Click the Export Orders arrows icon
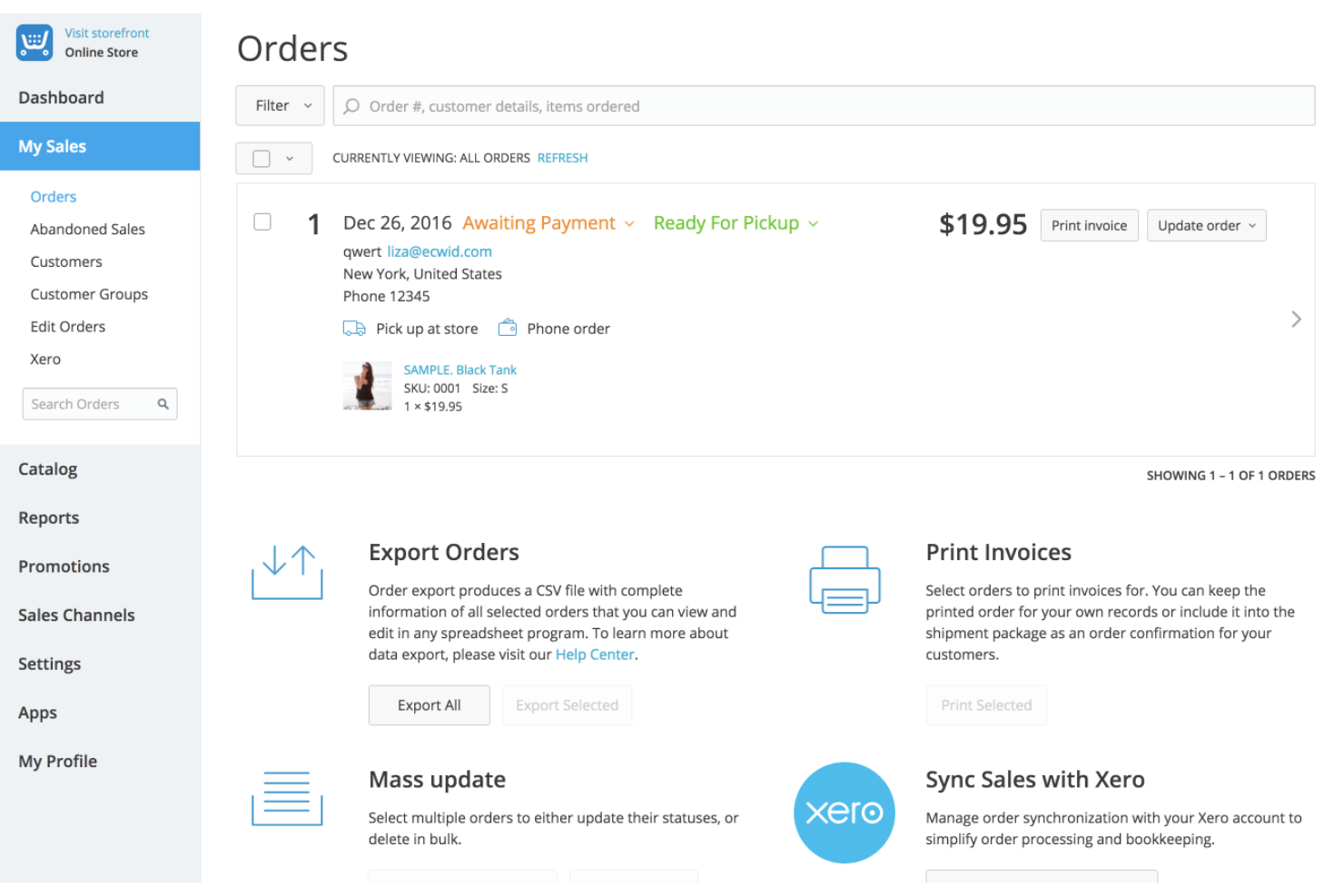The image size is (1344, 896). [x=287, y=572]
